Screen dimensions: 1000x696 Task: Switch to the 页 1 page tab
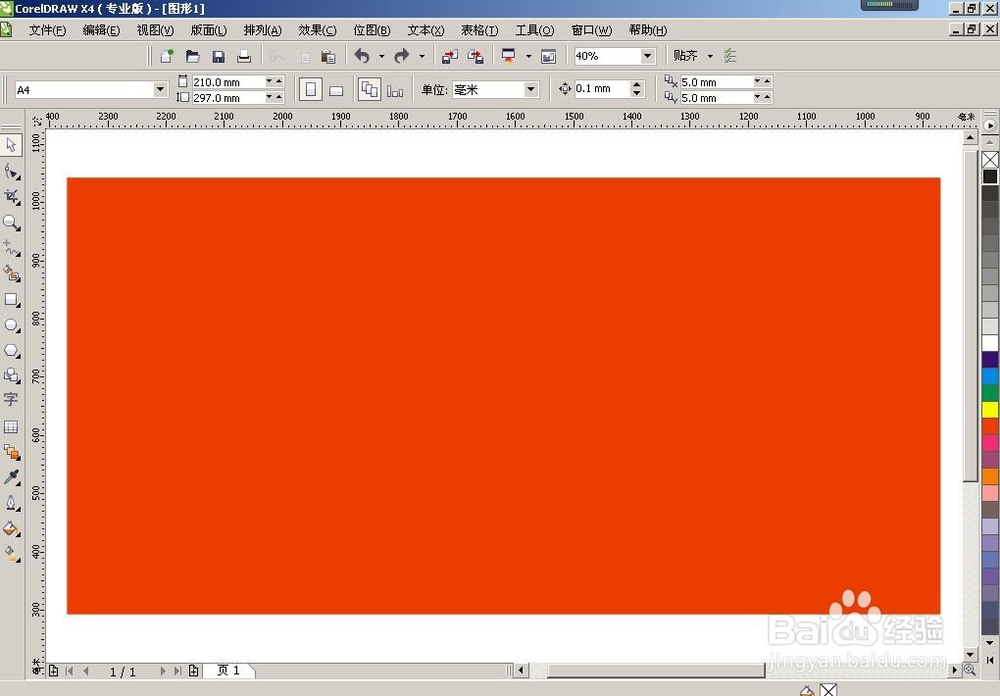228,670
